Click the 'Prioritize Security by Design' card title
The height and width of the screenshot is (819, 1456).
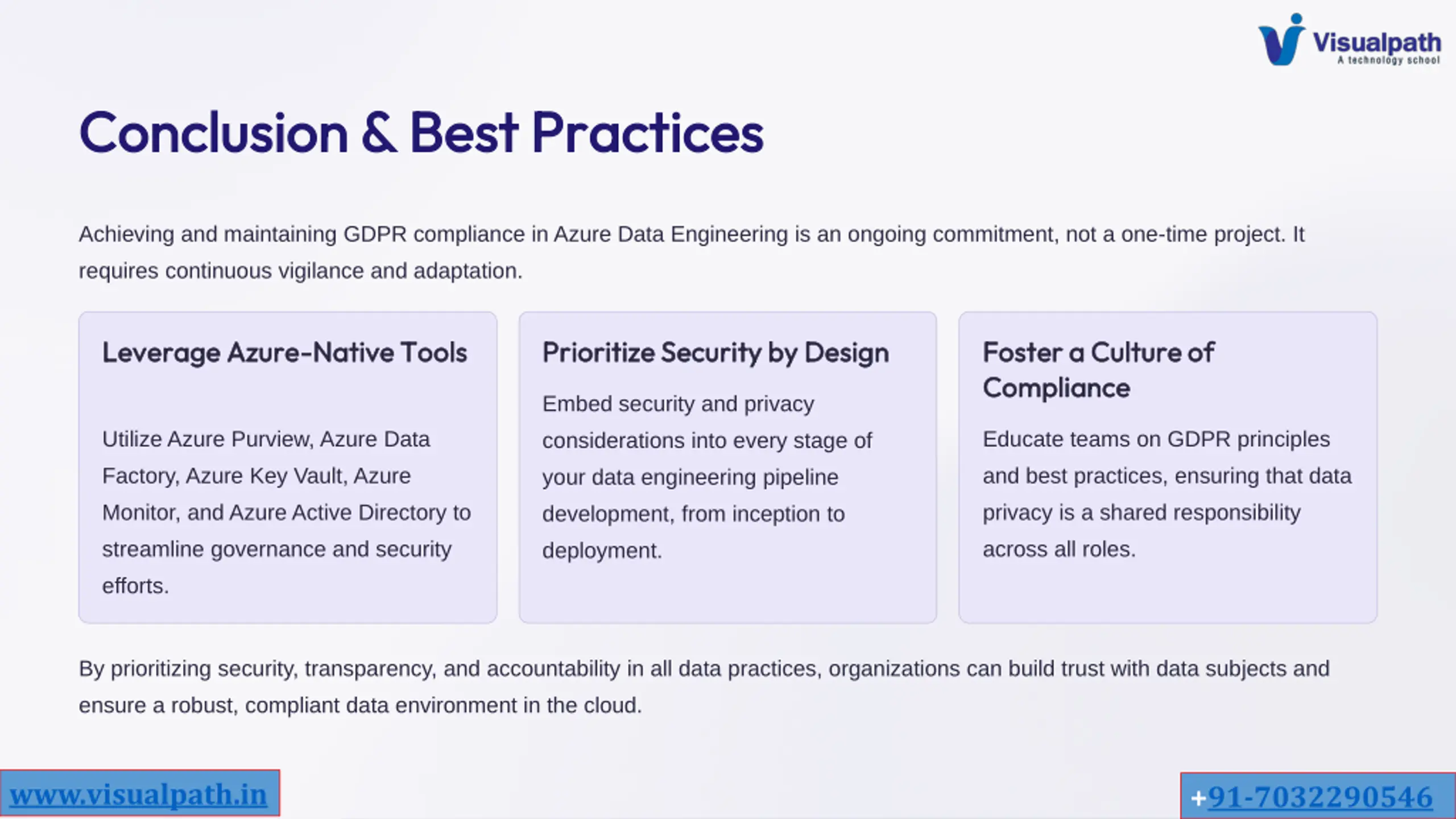715,353
